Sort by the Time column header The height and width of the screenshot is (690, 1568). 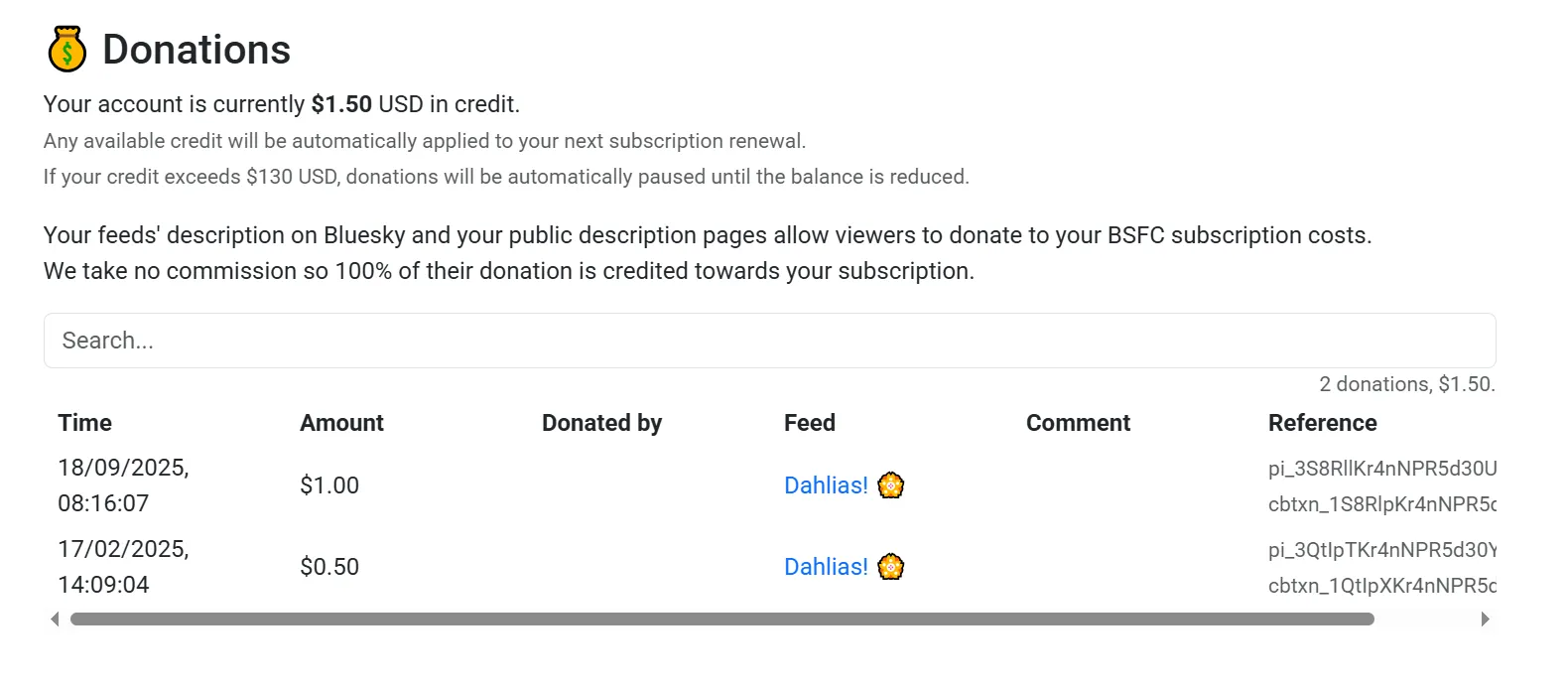(85, 423)
